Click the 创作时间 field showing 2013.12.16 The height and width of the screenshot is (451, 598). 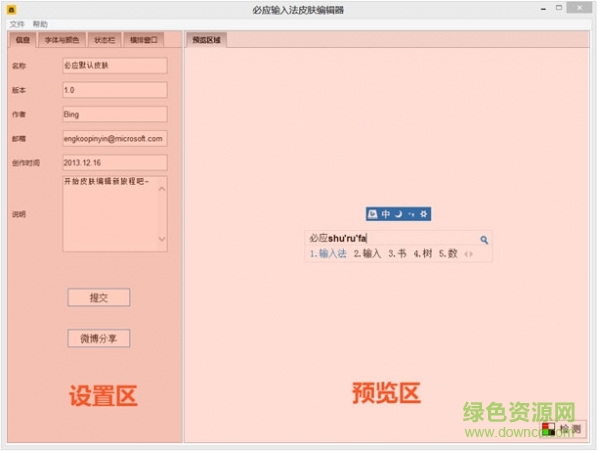115,163
